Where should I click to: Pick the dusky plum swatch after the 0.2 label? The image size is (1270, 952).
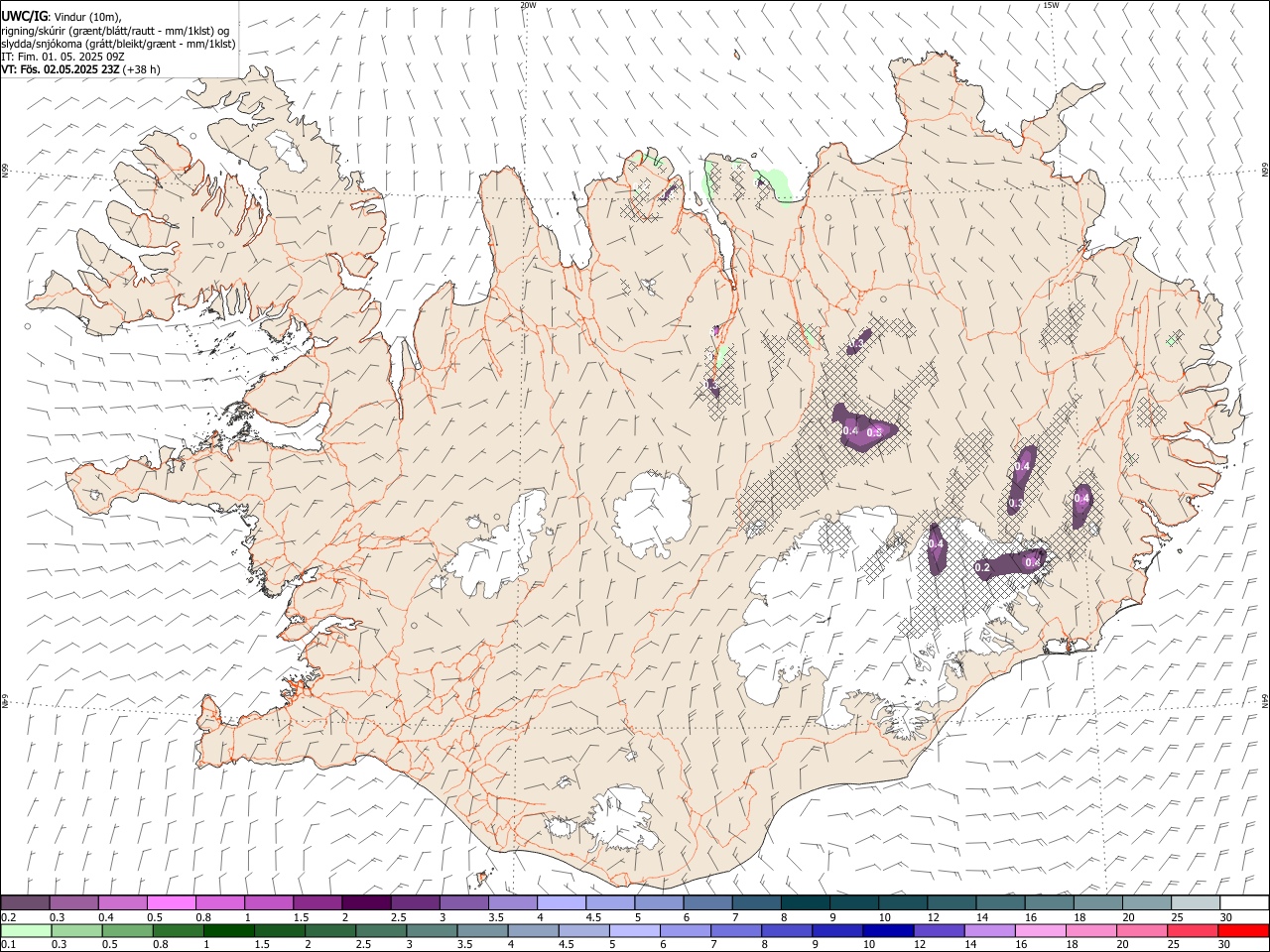(25, 903)
